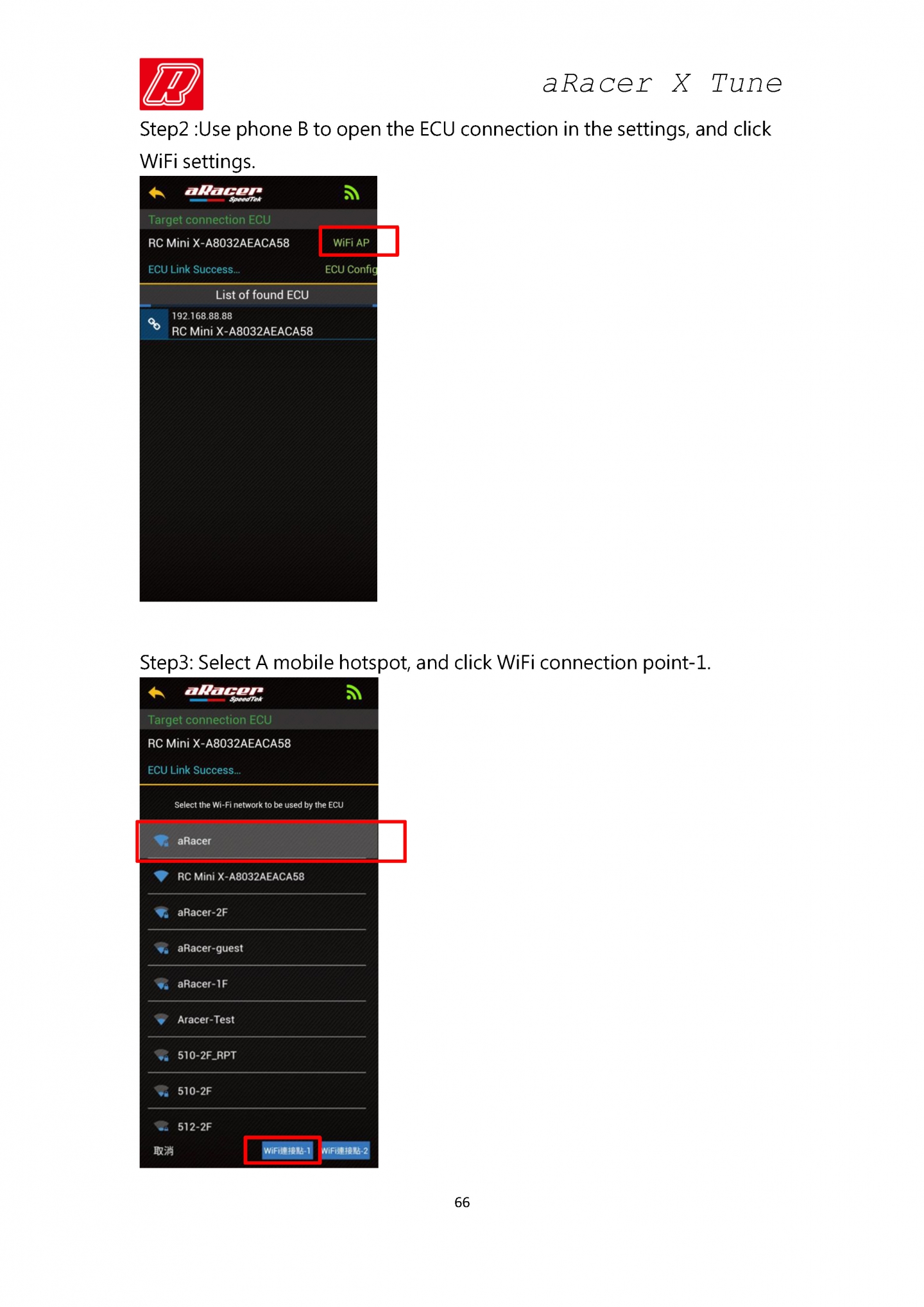Select the aRacer hotspot network
Viewport: 924px width, 1307px height.
259,841
